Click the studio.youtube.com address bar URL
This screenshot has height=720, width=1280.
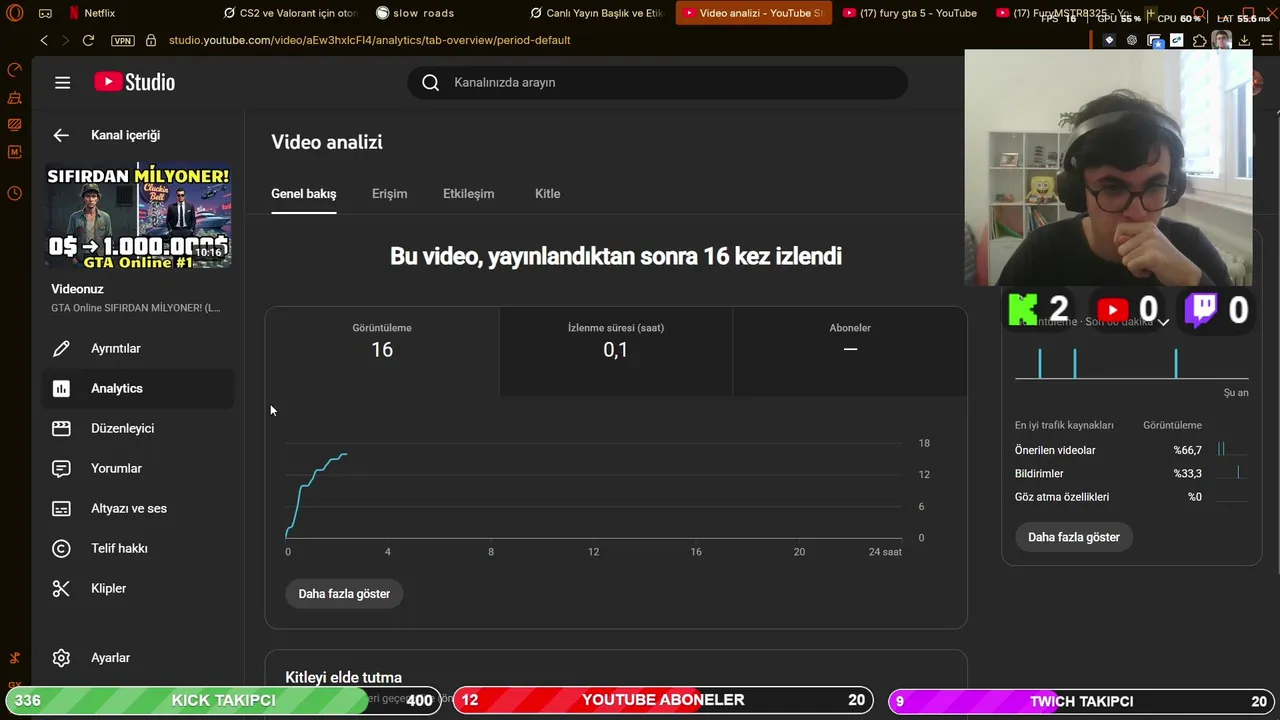369,40
